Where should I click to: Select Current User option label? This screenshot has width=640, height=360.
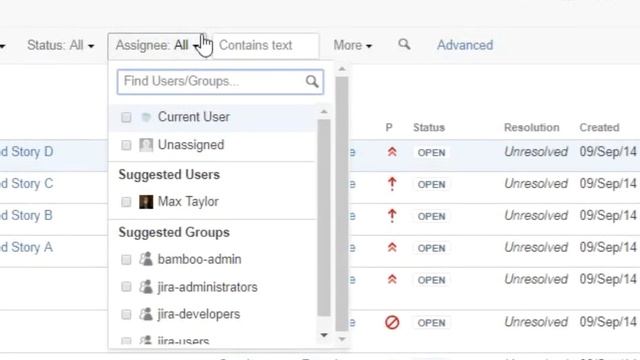point(194,117)
